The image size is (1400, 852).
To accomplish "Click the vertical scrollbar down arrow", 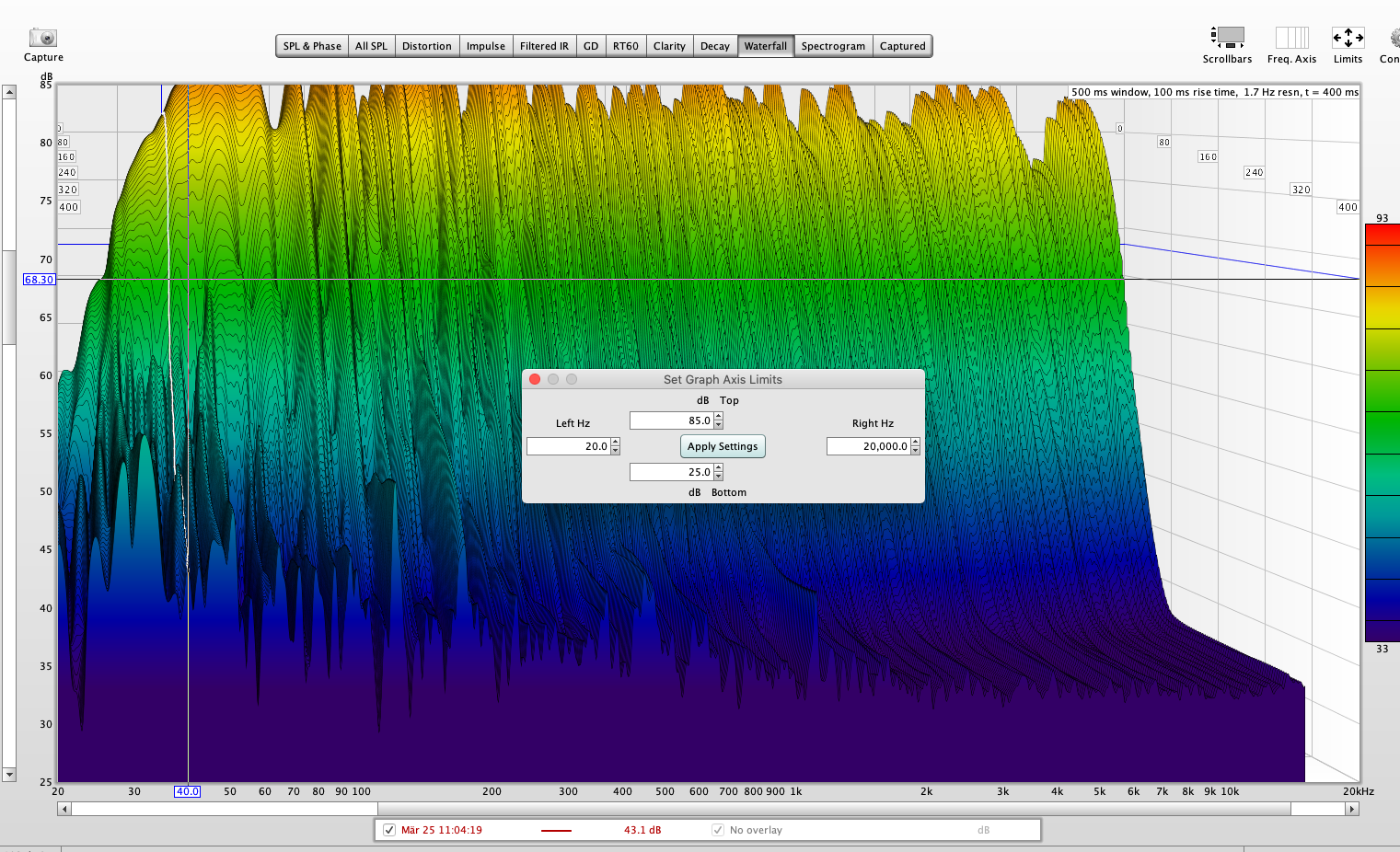I will pyautogui.click(x=9, y=775).
